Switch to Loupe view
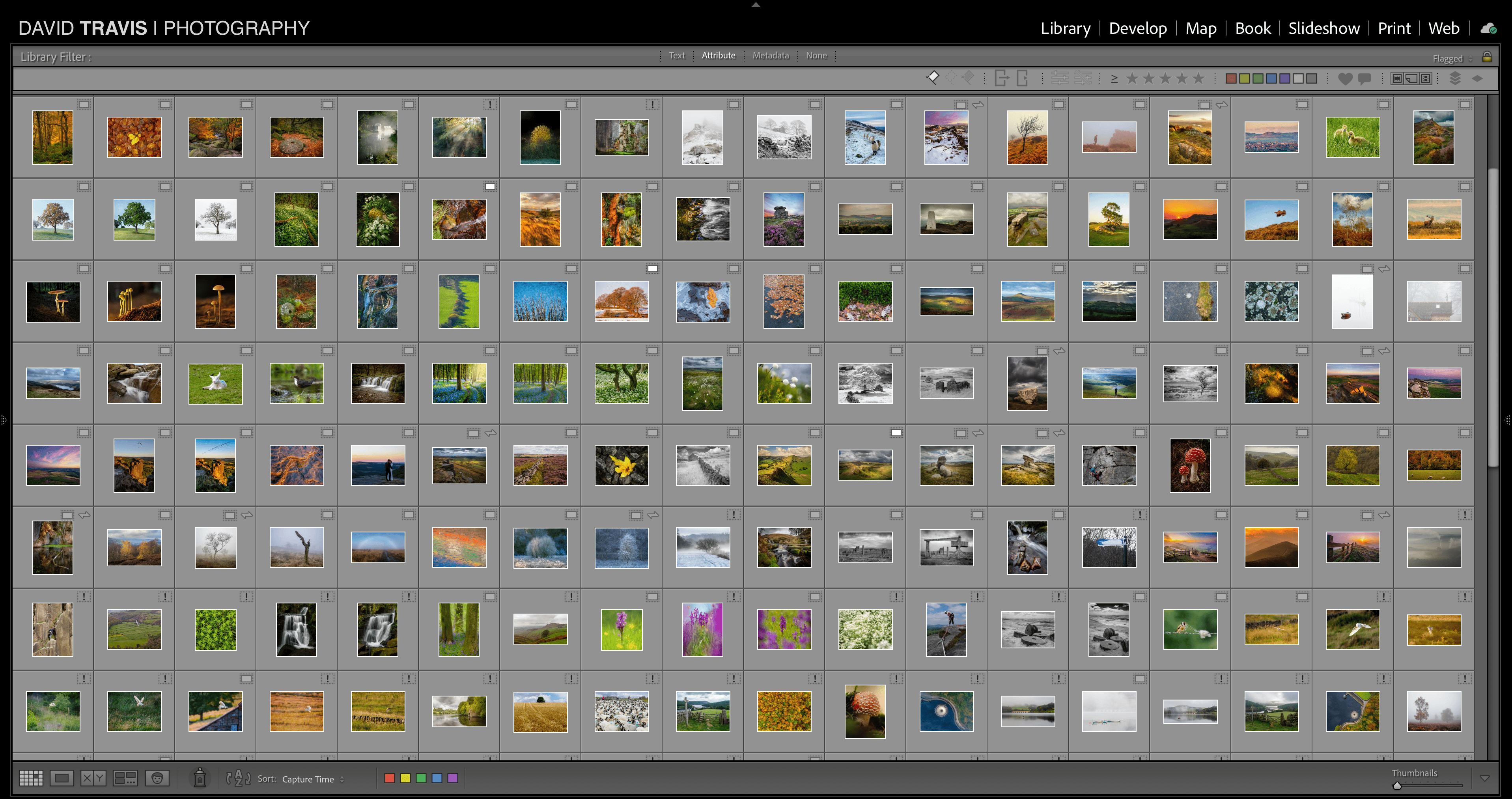 pos(62,778)
